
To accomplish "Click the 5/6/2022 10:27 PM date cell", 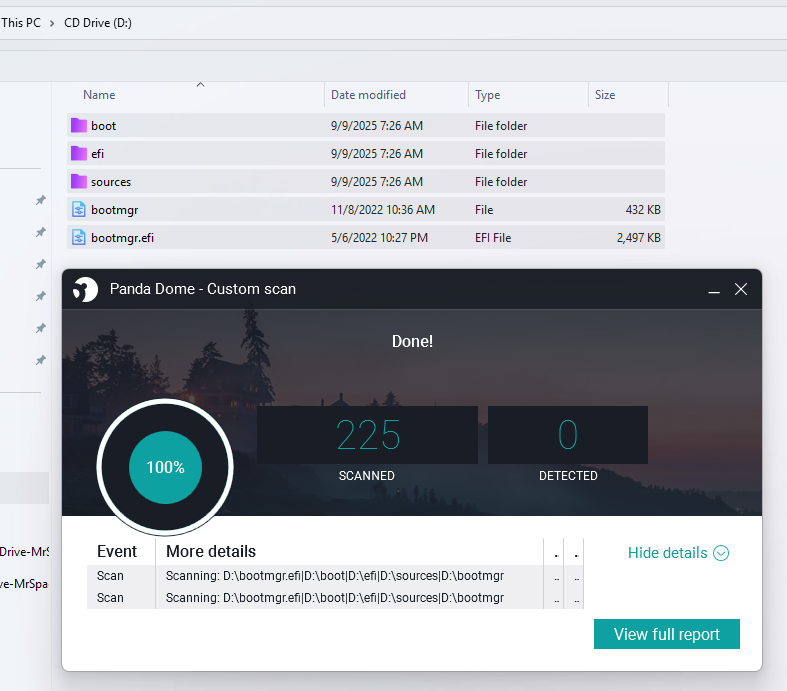I will coord(379,238).
